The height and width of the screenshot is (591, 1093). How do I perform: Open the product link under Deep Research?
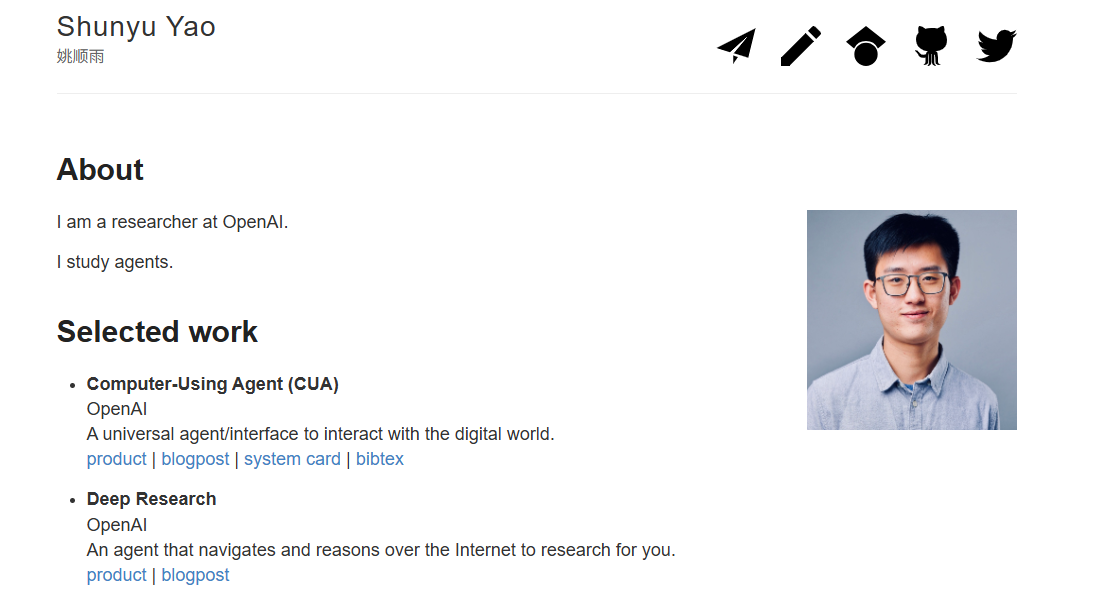[x=117, y=575]
